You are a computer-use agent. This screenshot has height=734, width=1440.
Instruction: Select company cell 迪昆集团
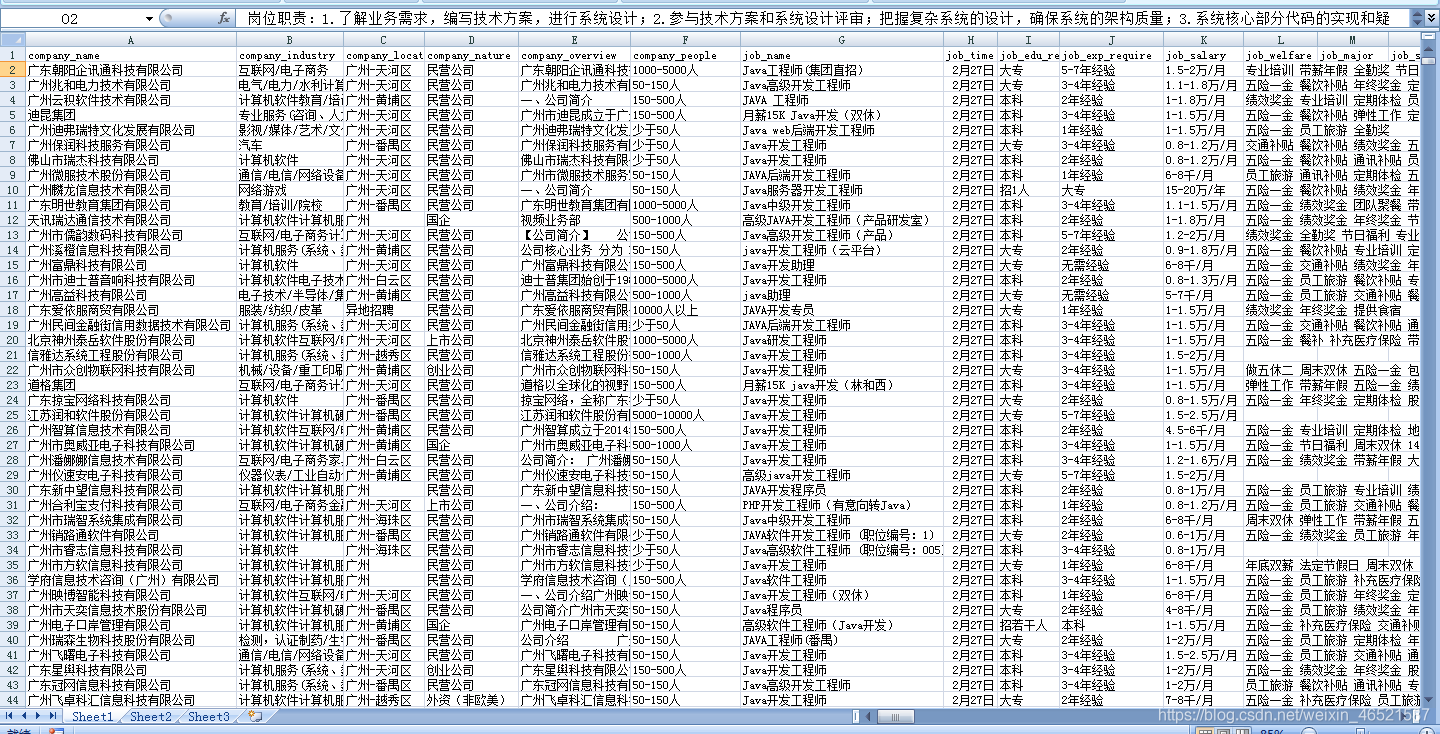pos(130,115)
